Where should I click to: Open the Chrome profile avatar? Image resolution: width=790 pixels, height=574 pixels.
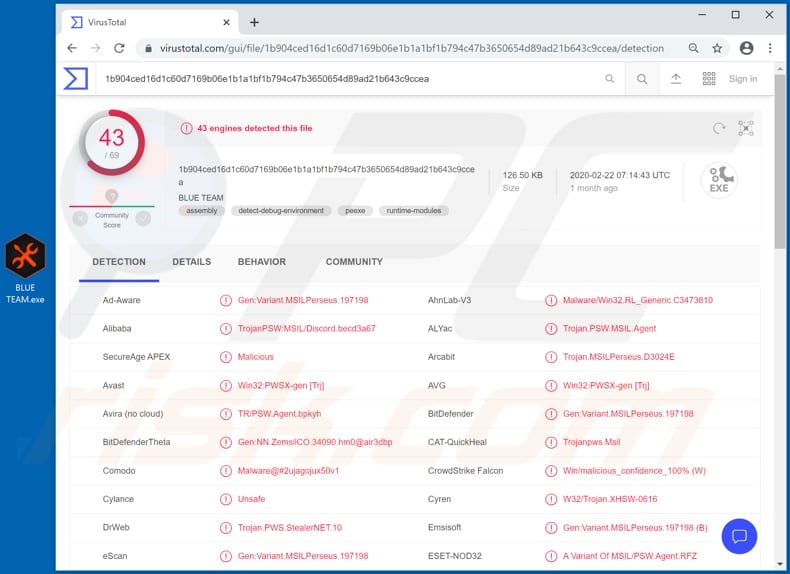pos(746,48)
